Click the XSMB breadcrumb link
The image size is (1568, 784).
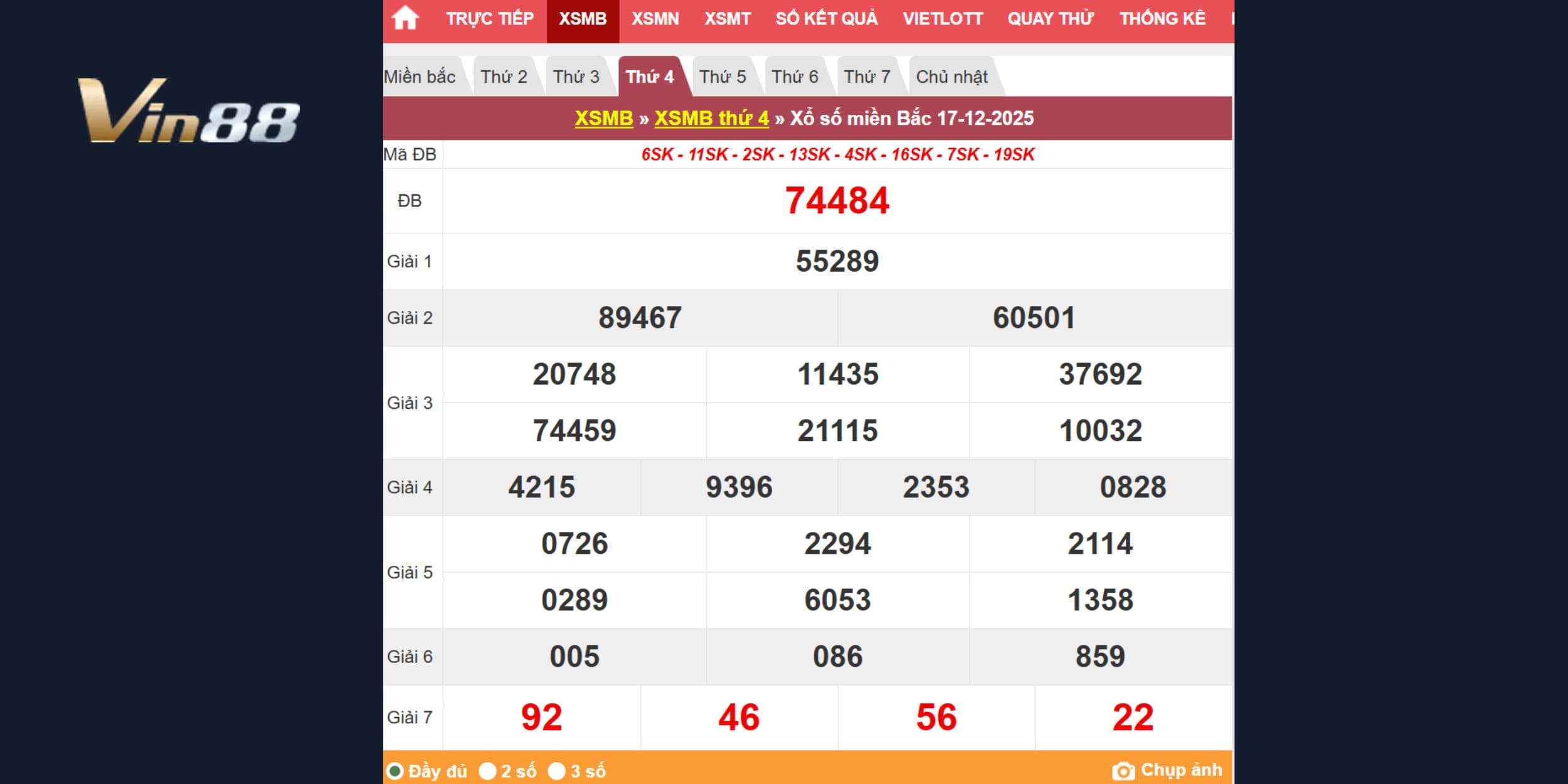pyautogui.click(x=603, y=118)
